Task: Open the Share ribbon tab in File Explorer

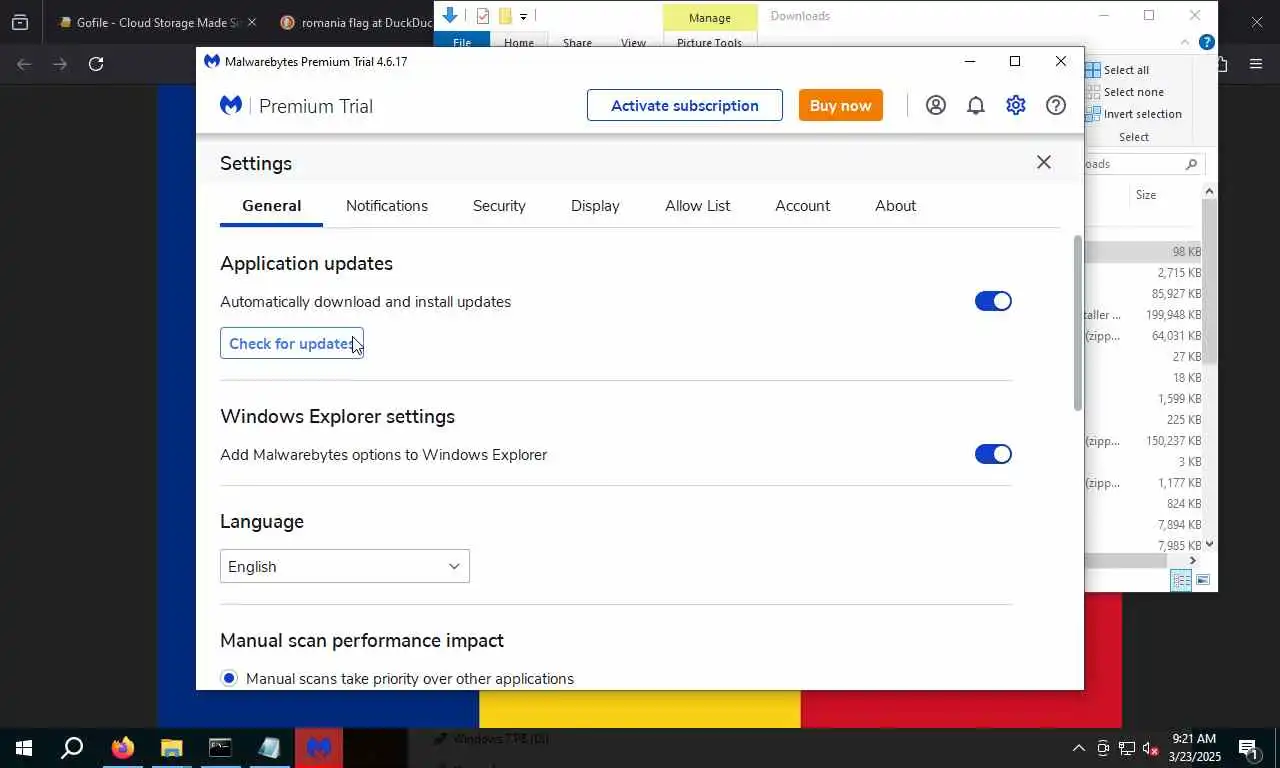Action: (577, 43)
